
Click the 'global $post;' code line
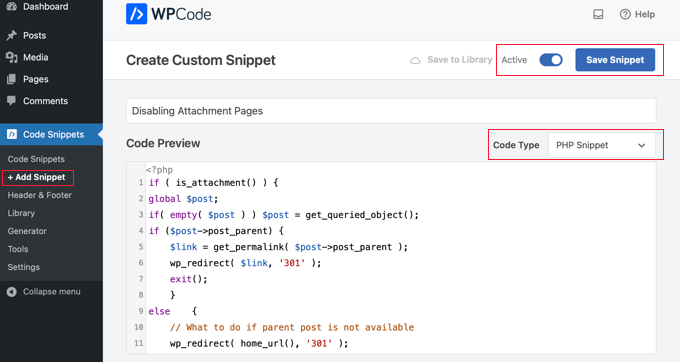click(x=183, y=199)
